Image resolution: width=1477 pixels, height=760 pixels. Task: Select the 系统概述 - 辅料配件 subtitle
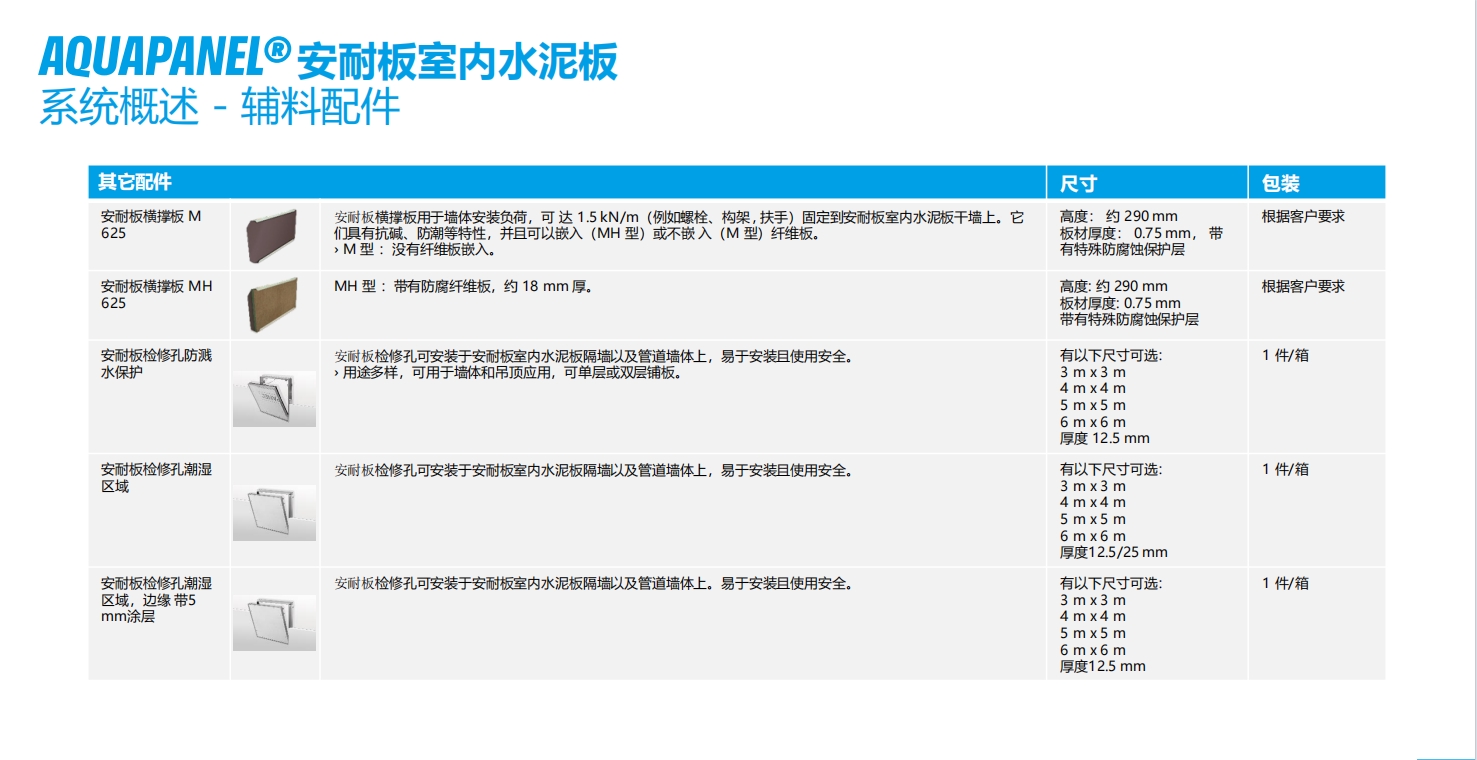point(219,107)
